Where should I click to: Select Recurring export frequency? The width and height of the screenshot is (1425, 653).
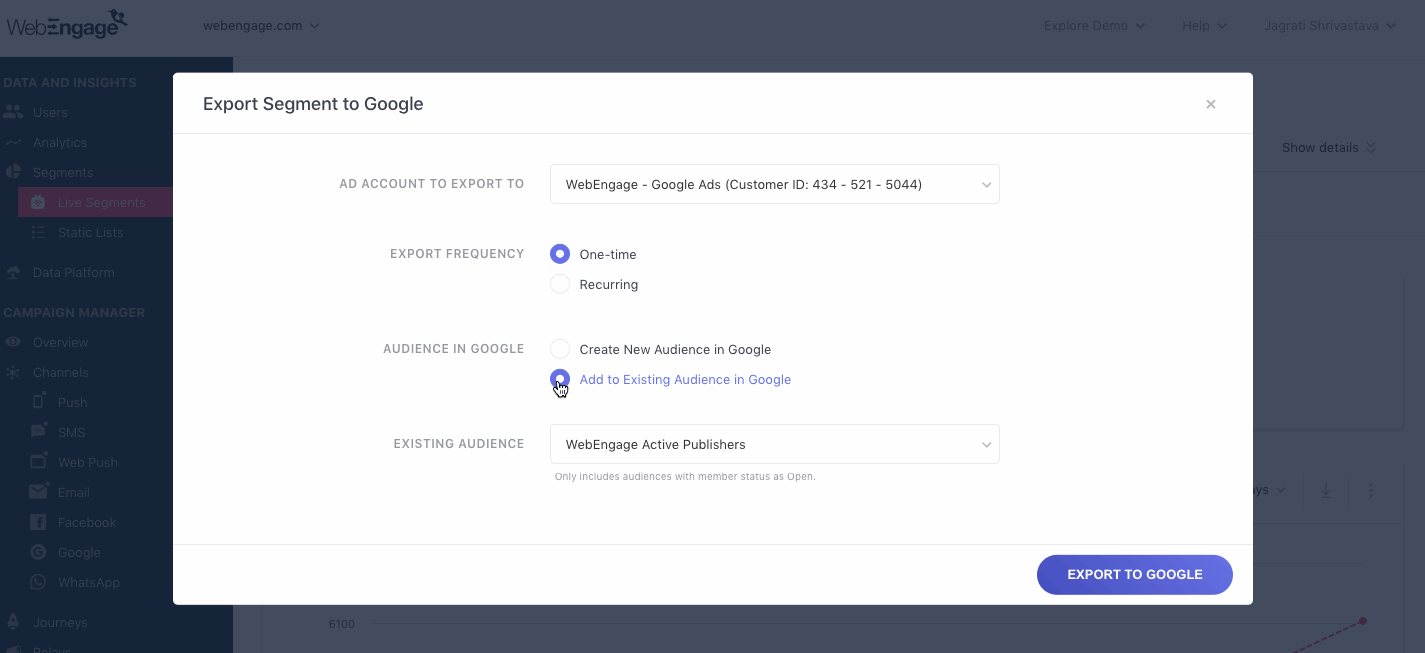click(x=560, y=284)
